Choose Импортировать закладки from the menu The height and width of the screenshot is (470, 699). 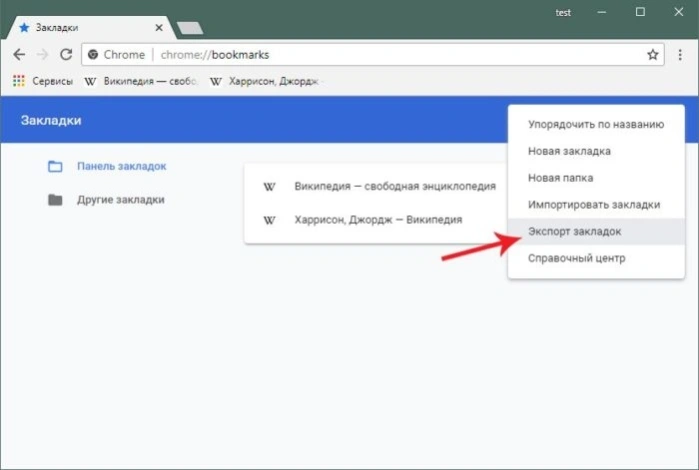pyautogui.click(x=596, y=205)
